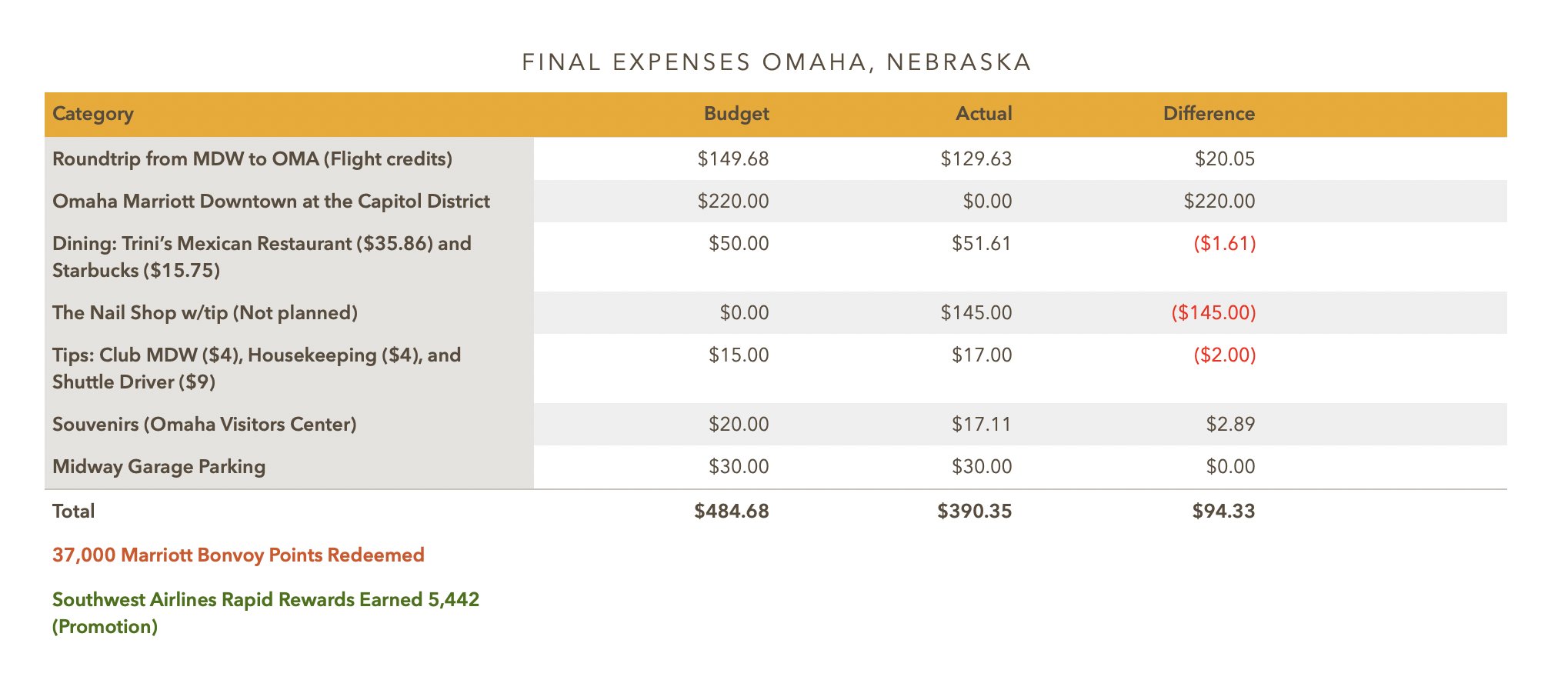This screenshot has width=1568, height=680.
Task: Click the Final Expenses Omaha, Nebraska title
Action: click(776, 62)
